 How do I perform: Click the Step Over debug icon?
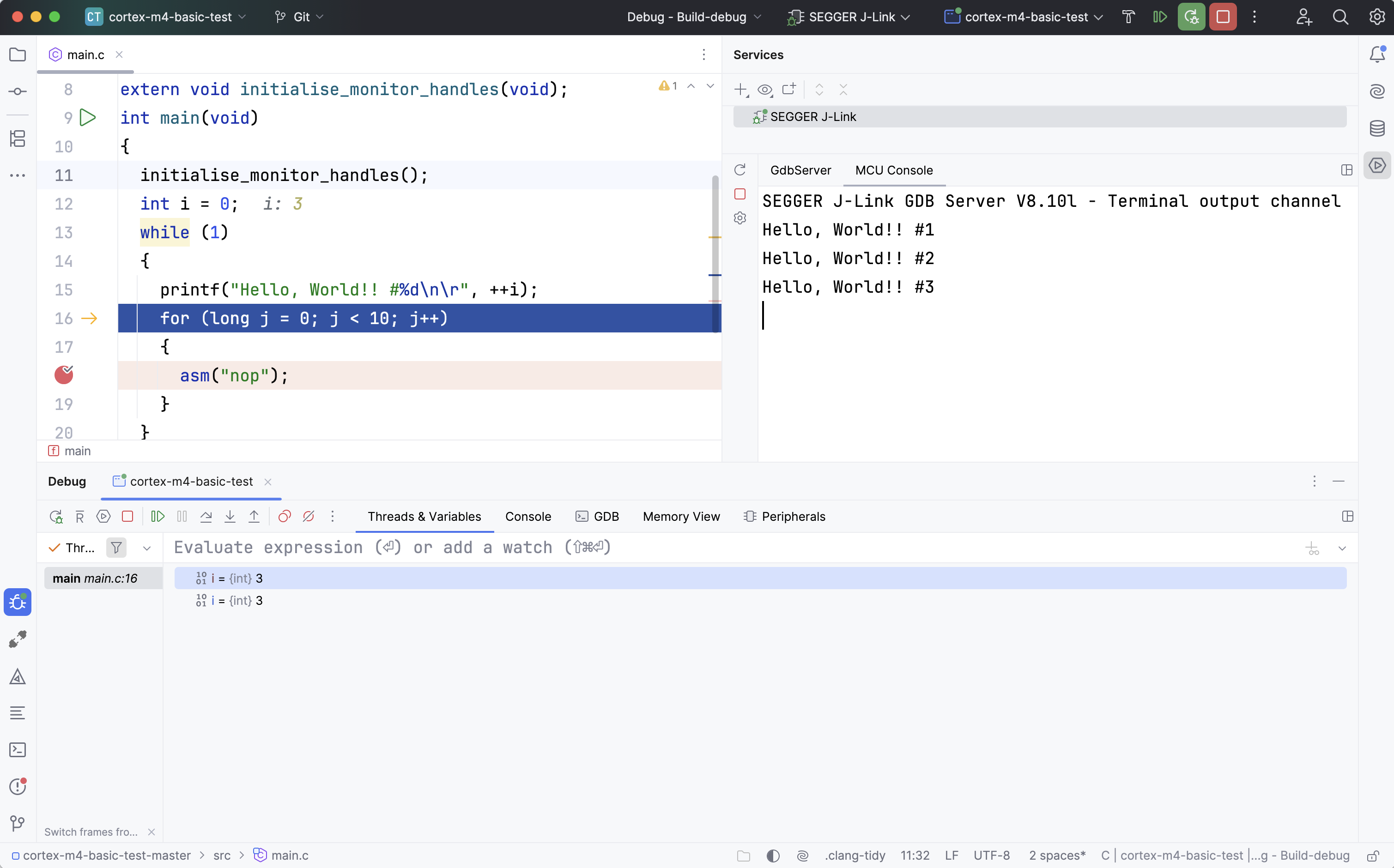click(x=206, y=516)
